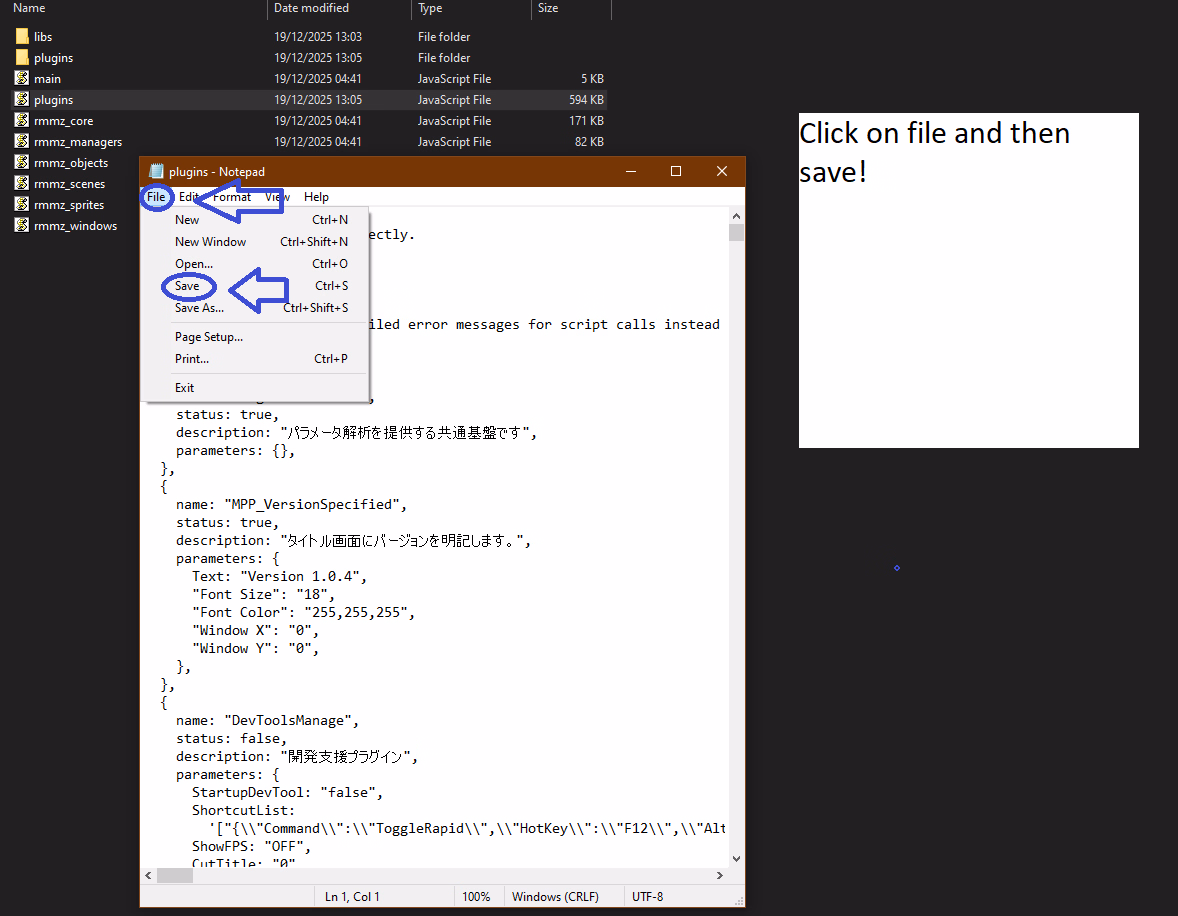Select New Window menu entry

210,242
